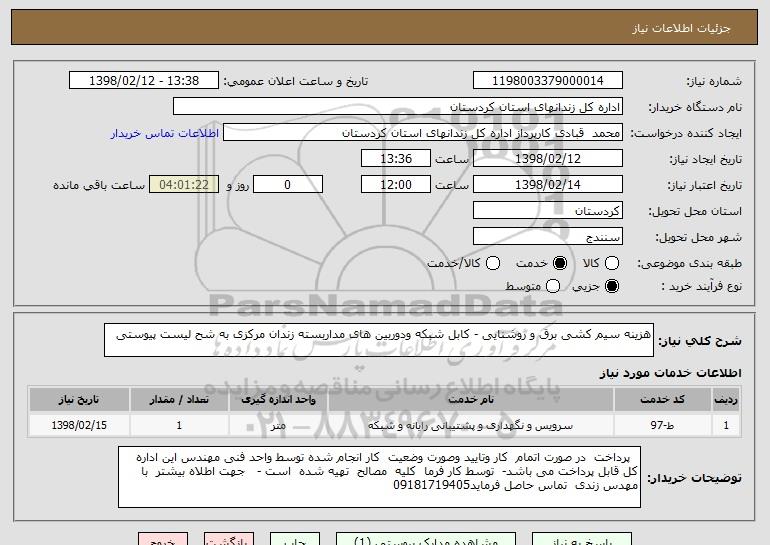Viewport: 770px width, 545px height.
Task: Click the need date cell 1398/02/15
Action: [x=79, y=425]
